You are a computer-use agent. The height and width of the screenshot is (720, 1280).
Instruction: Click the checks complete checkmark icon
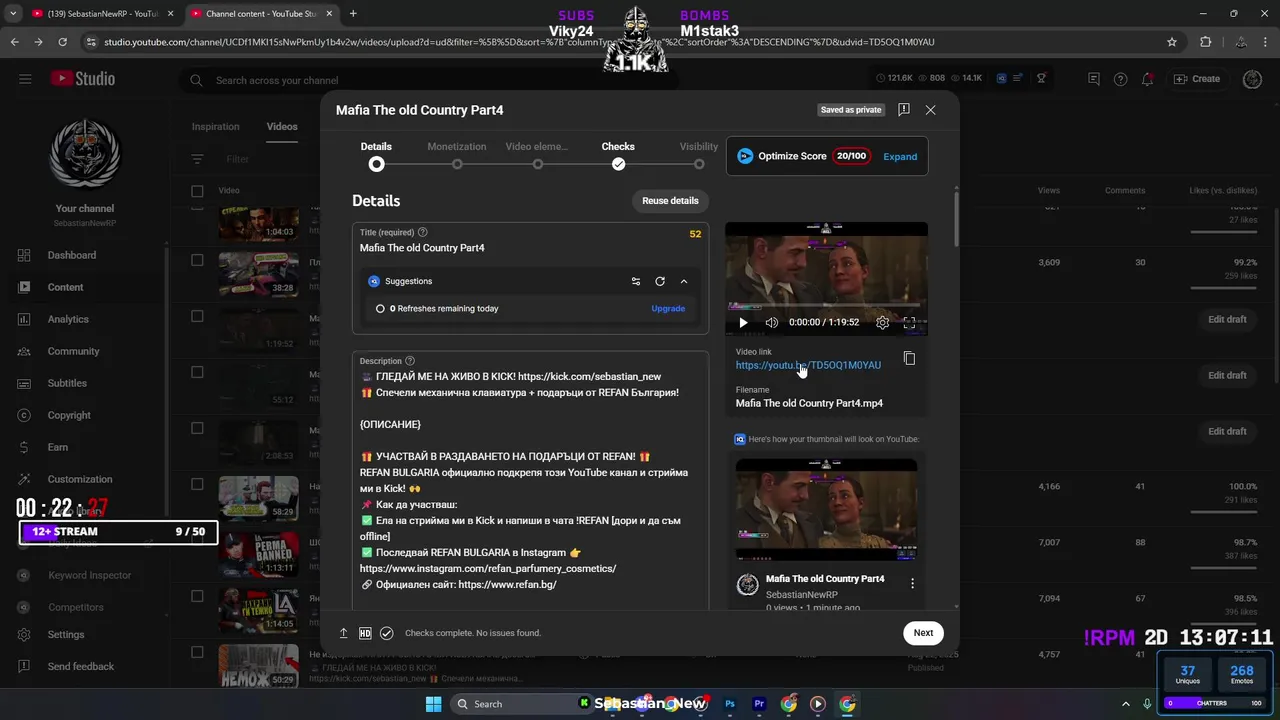tap(387, 633)
